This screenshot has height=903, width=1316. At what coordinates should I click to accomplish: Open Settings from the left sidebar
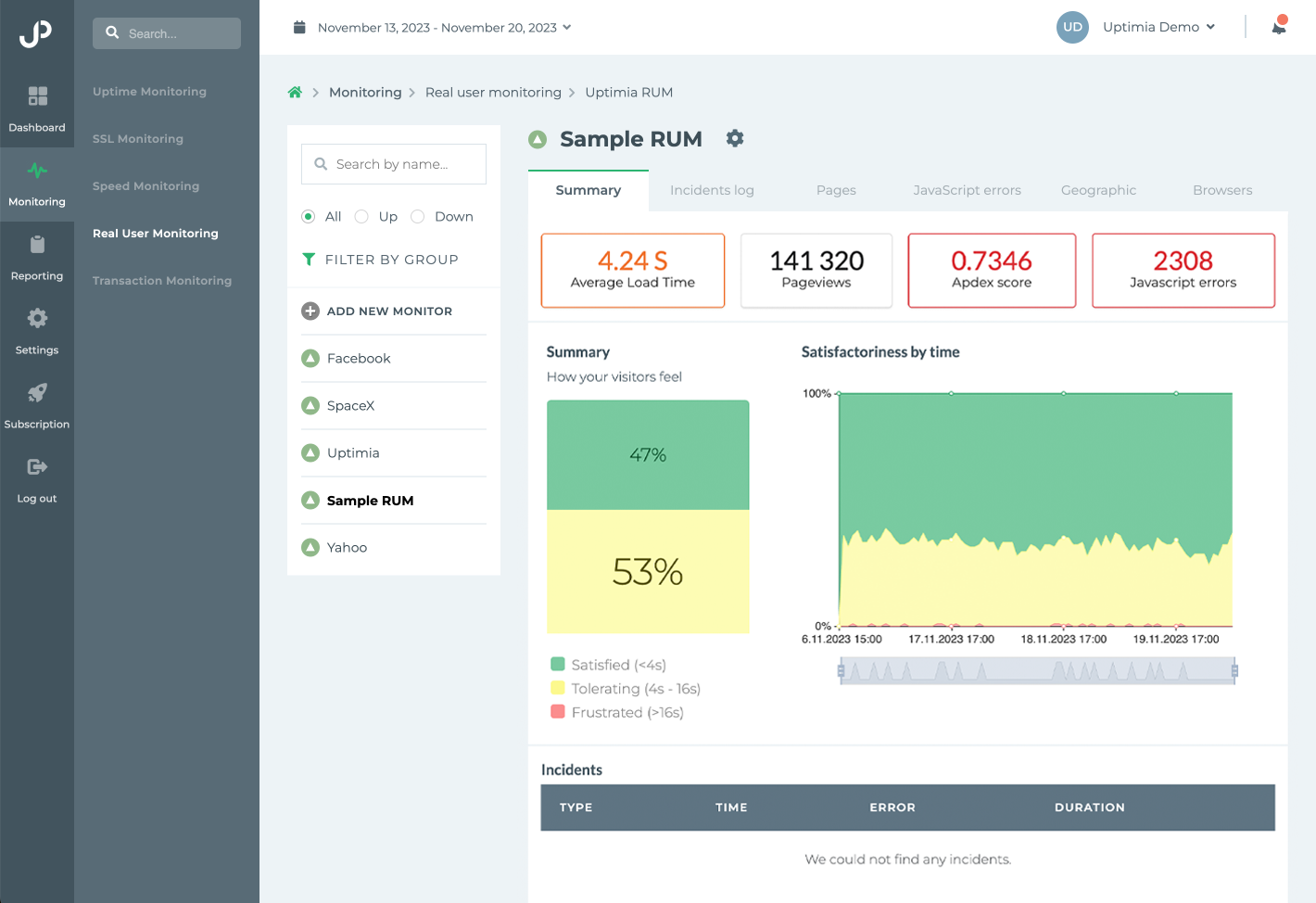(37, 331)
